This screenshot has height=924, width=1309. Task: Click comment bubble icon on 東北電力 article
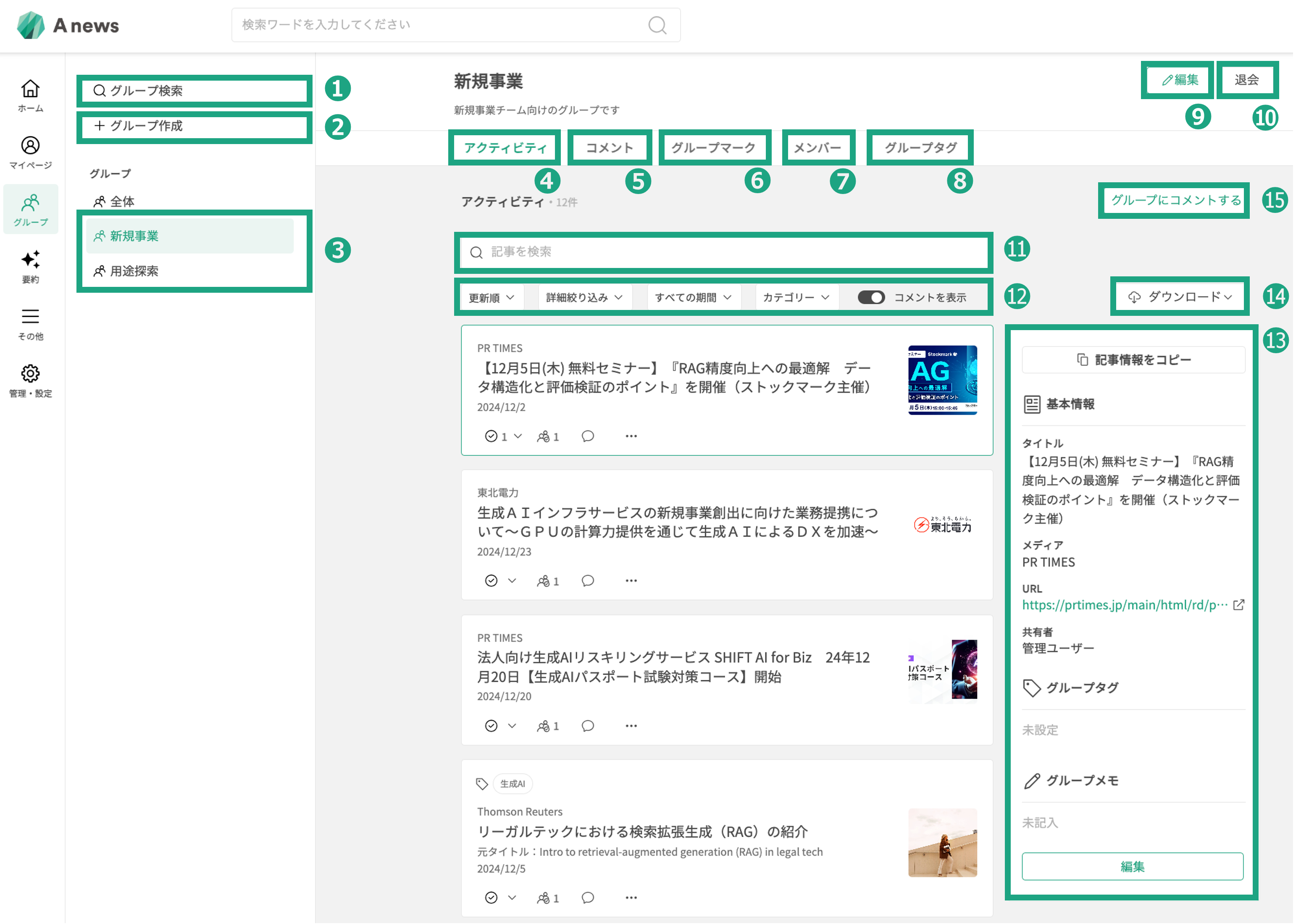point(588,581)
